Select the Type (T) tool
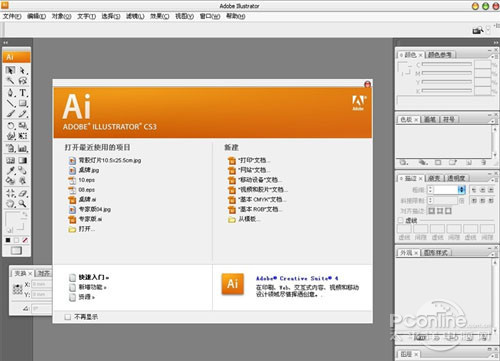 23,93
